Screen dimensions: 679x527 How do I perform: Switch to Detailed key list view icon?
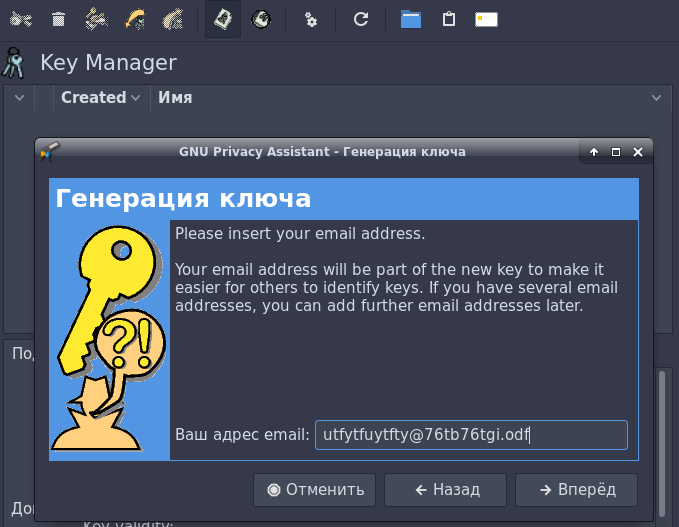tap(261, 19)
